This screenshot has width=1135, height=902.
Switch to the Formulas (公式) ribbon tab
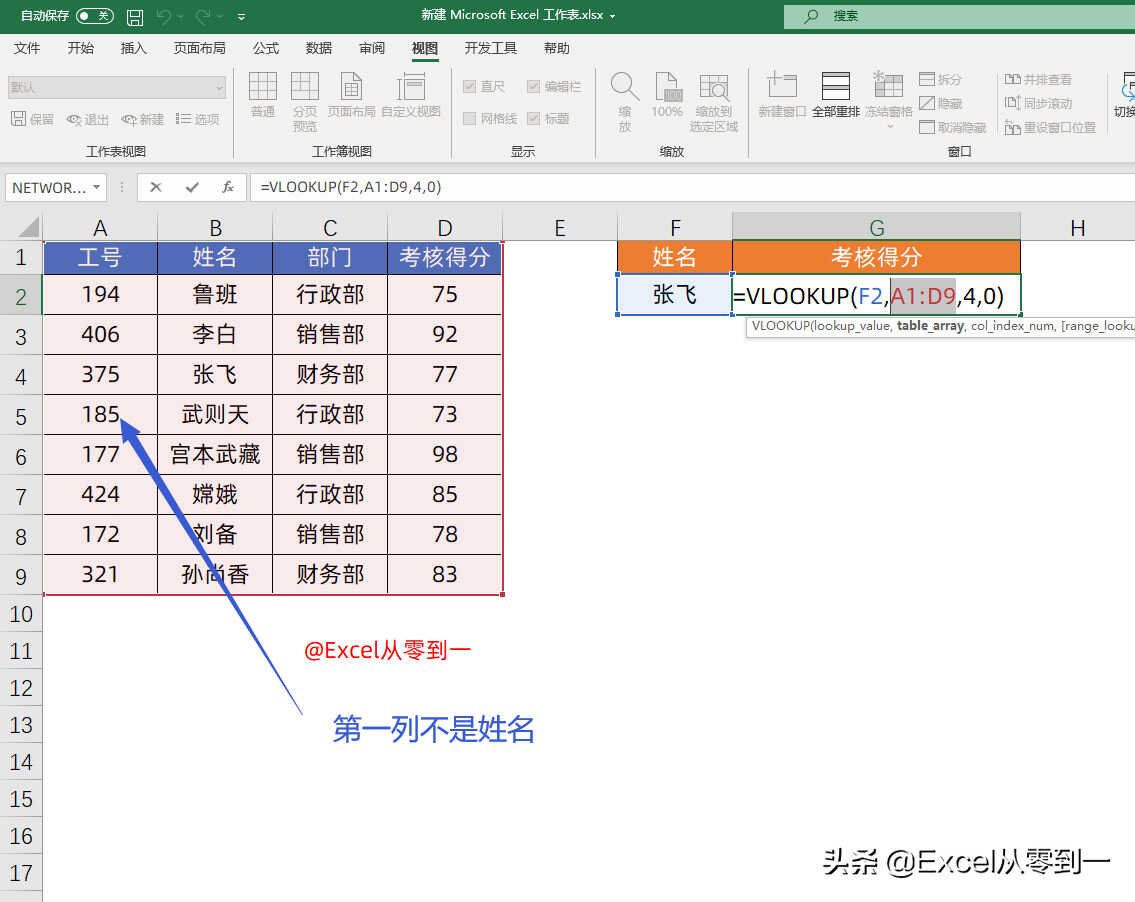(x=266, y=48)
